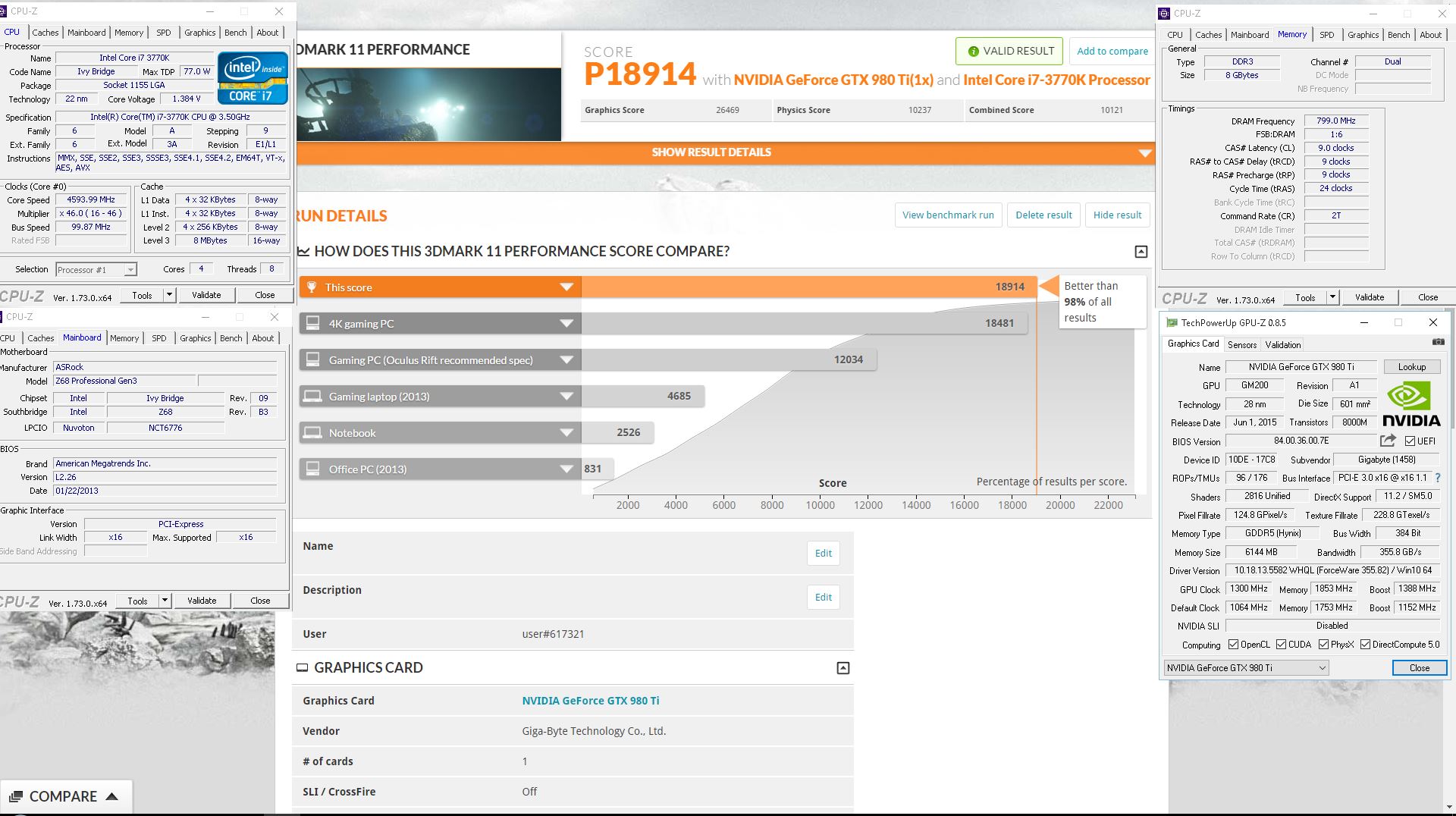This screenshot has height=816, width=1456.
Task: Click Validate in CPU-Z Memory window
Action: (x=1370, y=297)
